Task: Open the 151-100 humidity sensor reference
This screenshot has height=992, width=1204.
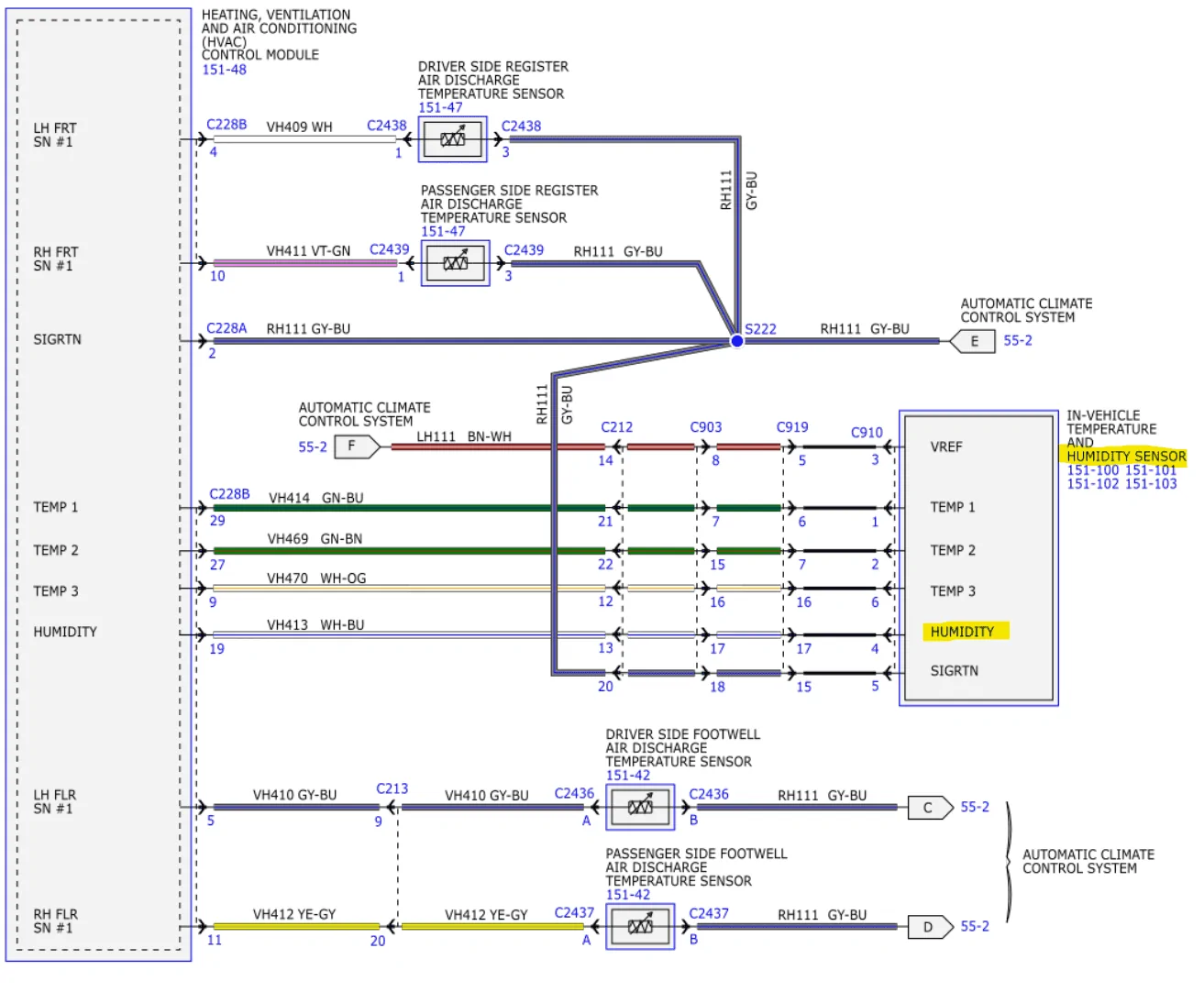Action: tap(1092, 470)
